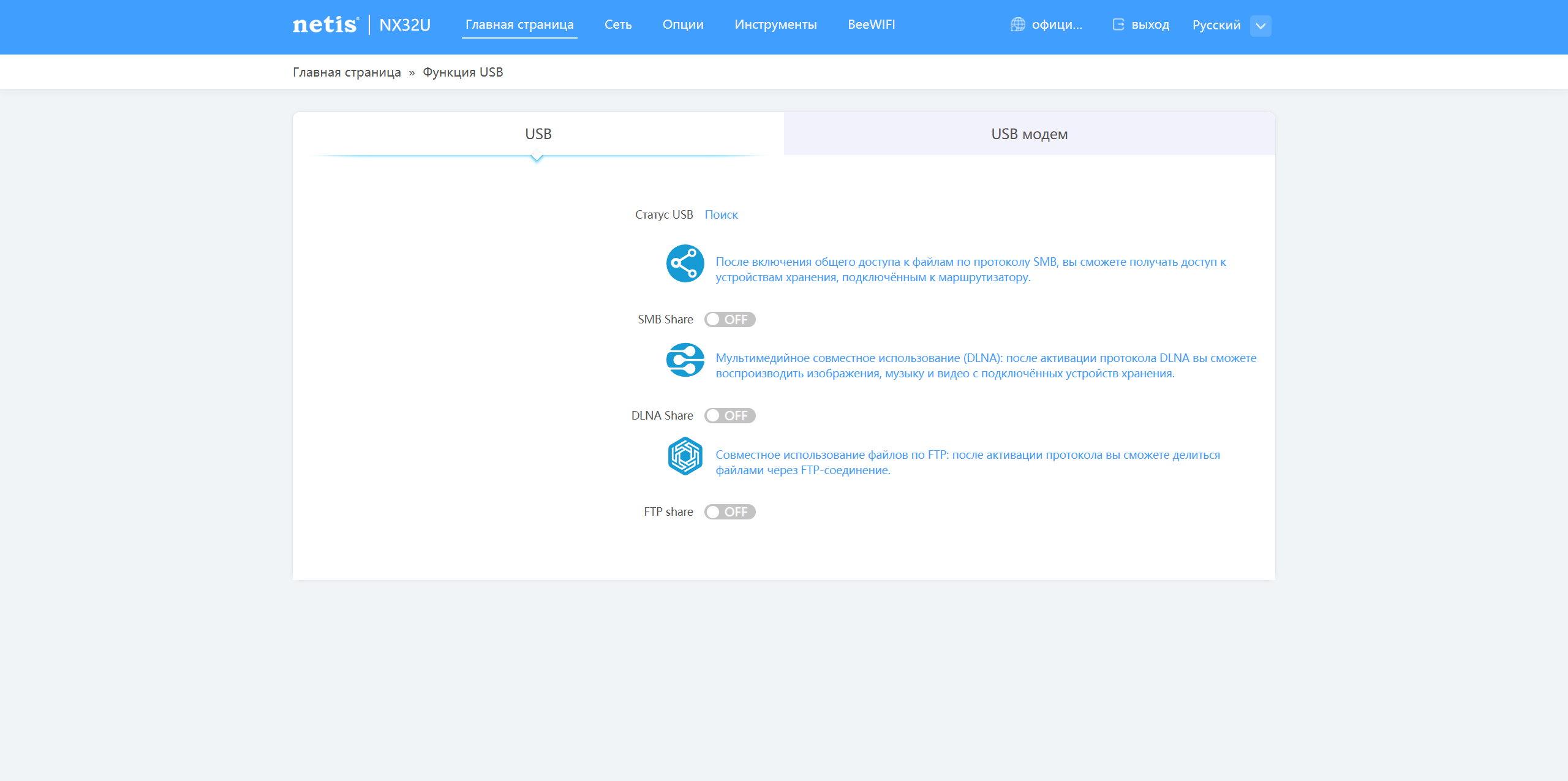
Task: Toggle FTP share on
Action: 729,512
